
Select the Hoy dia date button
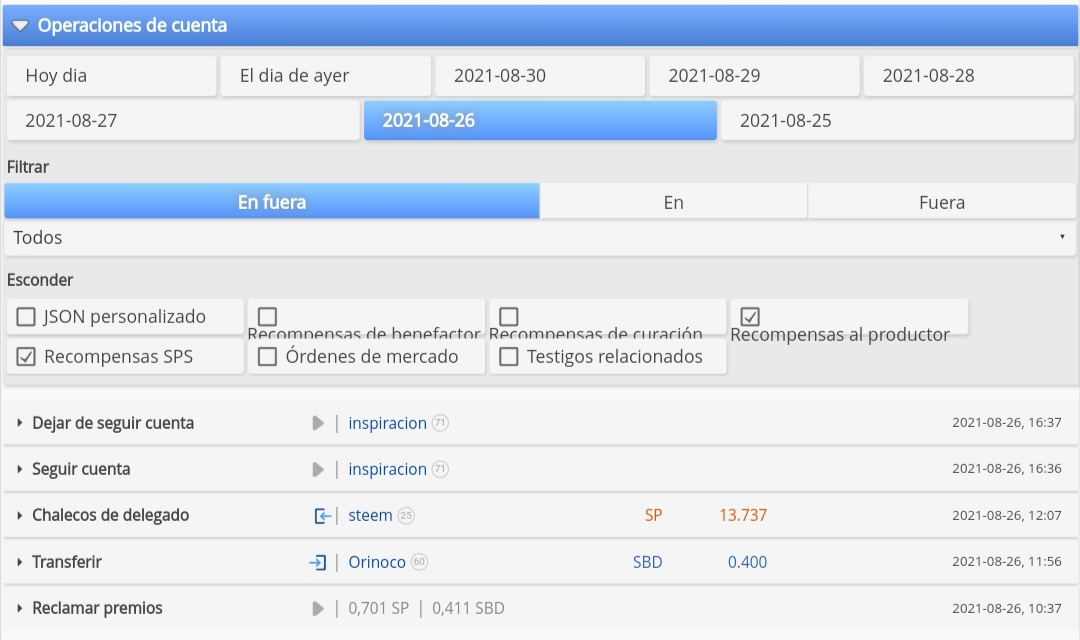tap(112, 76)
